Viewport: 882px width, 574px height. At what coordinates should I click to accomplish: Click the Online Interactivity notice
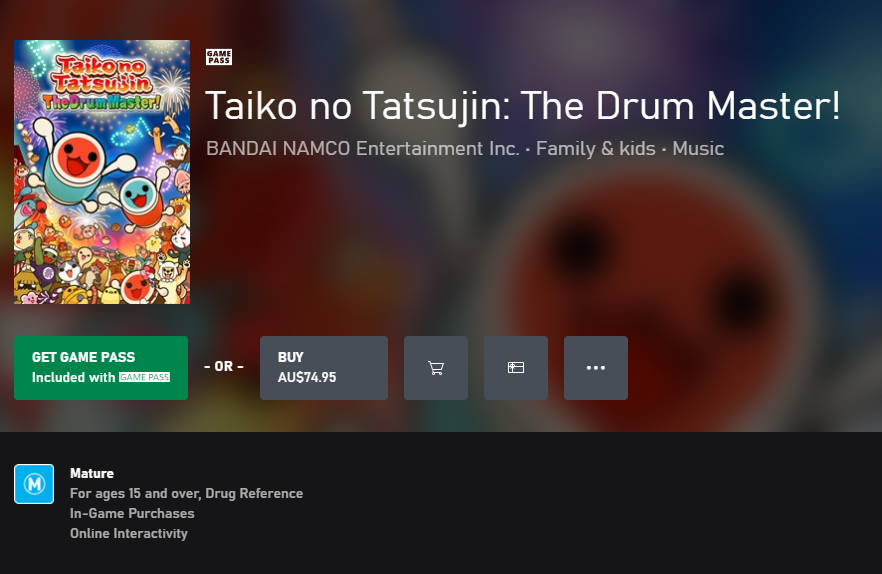129,533
